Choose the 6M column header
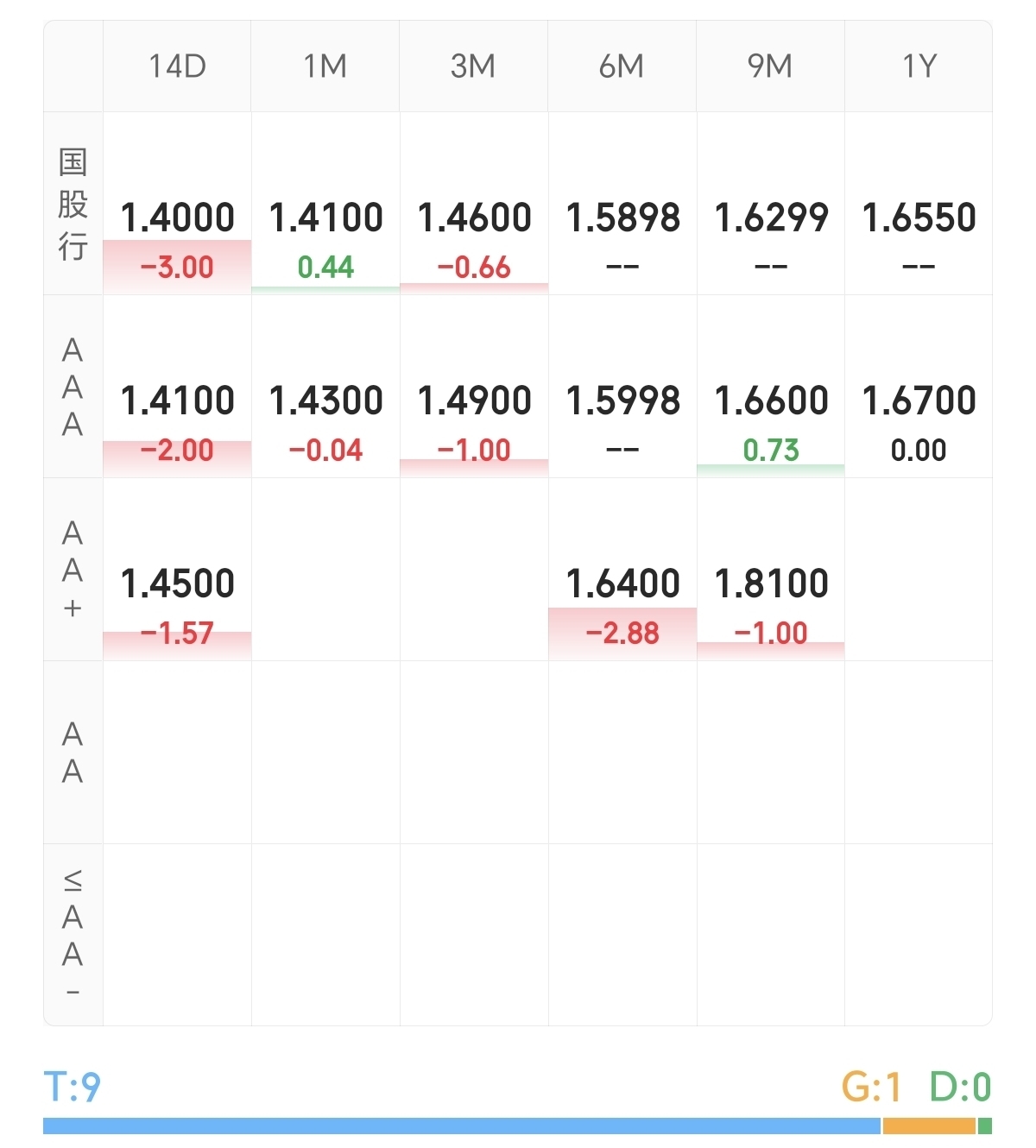 tap(622, 66)
